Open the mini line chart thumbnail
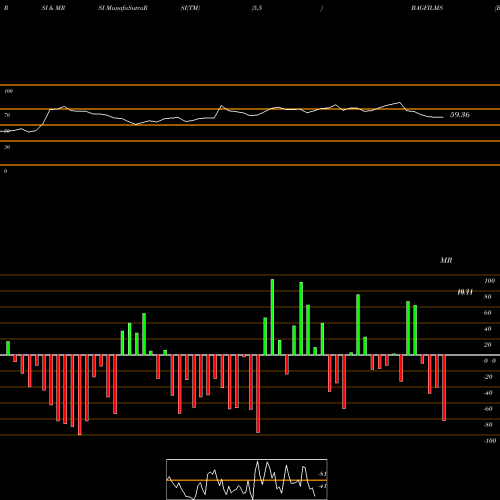 pos(247,479)
